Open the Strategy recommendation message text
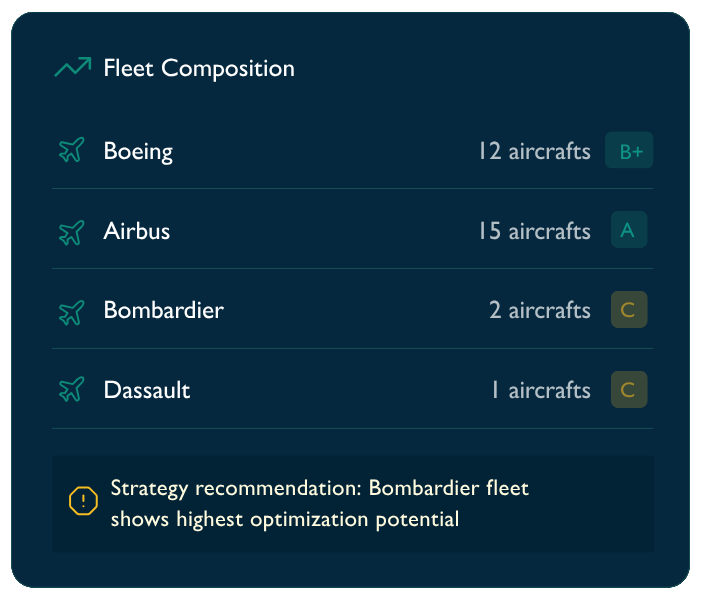Image resolution: width=704 pixels, height=600 pixels. point(320,503)
